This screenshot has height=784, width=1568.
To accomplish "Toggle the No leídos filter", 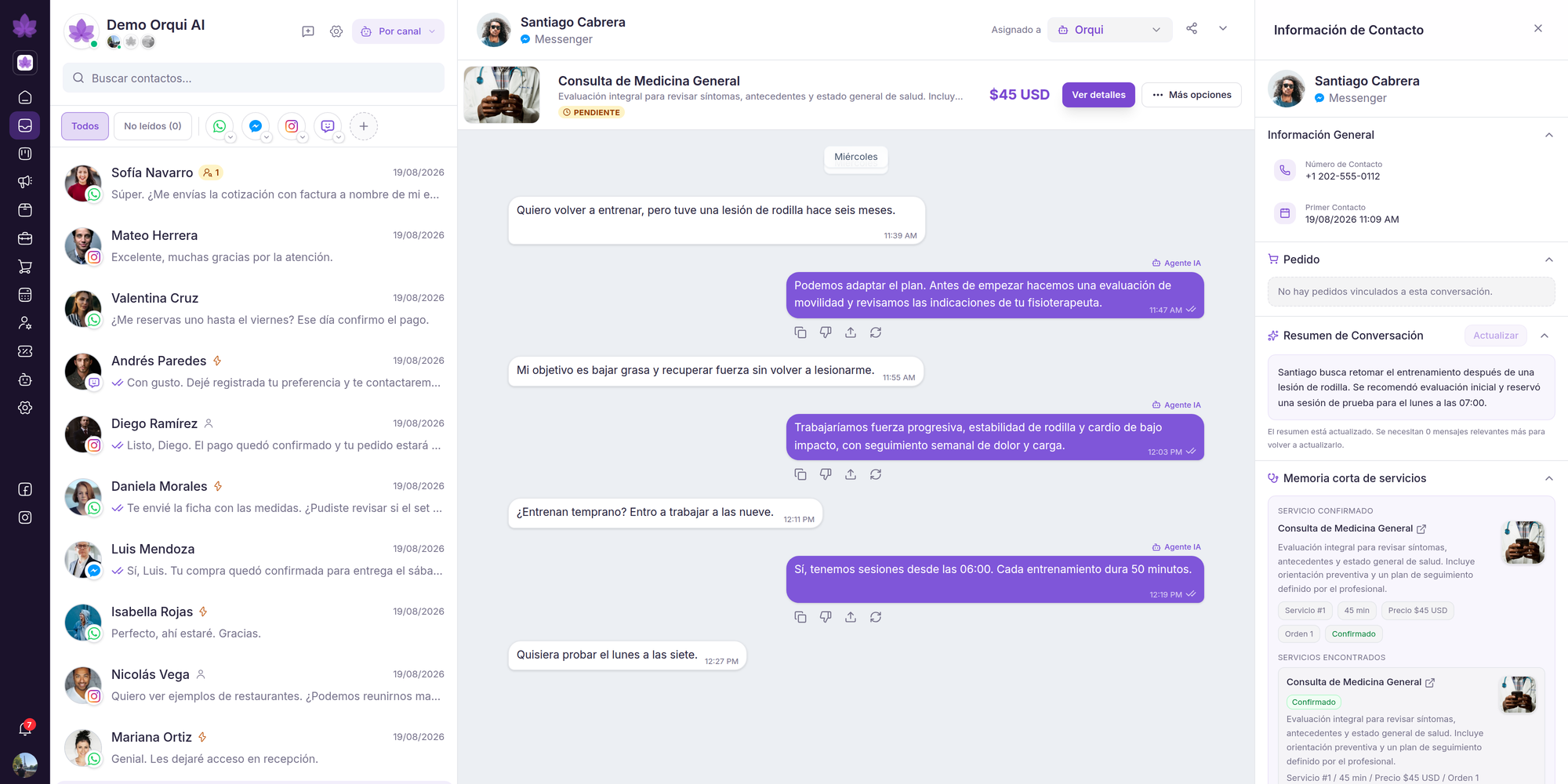I will tap(153, 126).
